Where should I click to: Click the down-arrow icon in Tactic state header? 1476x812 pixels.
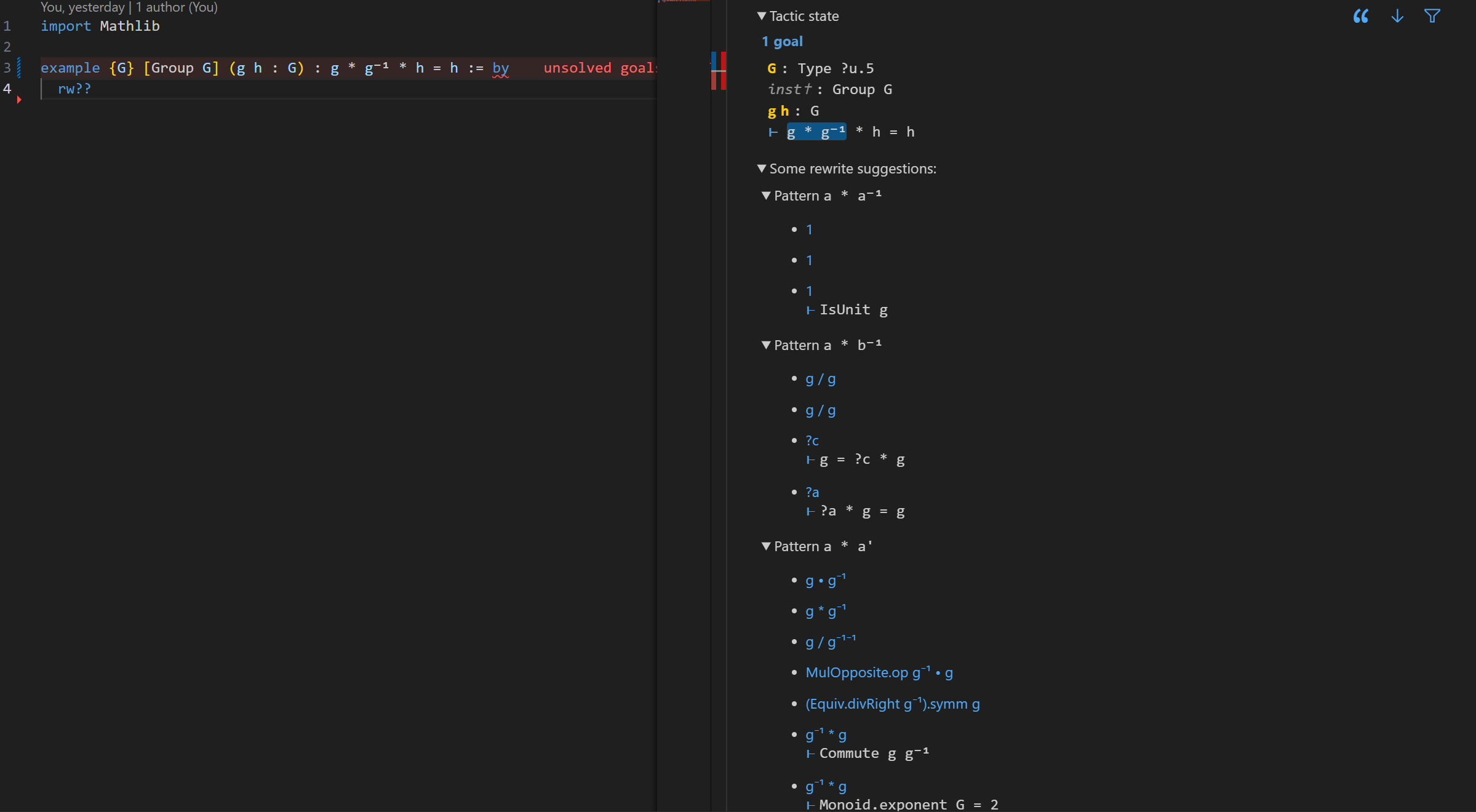coord(1397,16)
